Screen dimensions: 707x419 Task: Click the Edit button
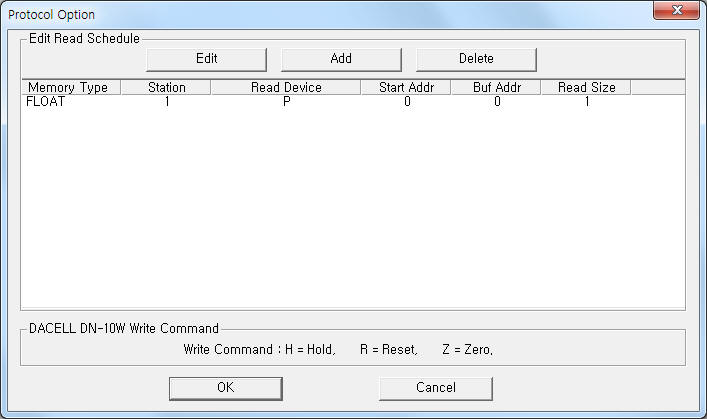(x=207, y=59)
